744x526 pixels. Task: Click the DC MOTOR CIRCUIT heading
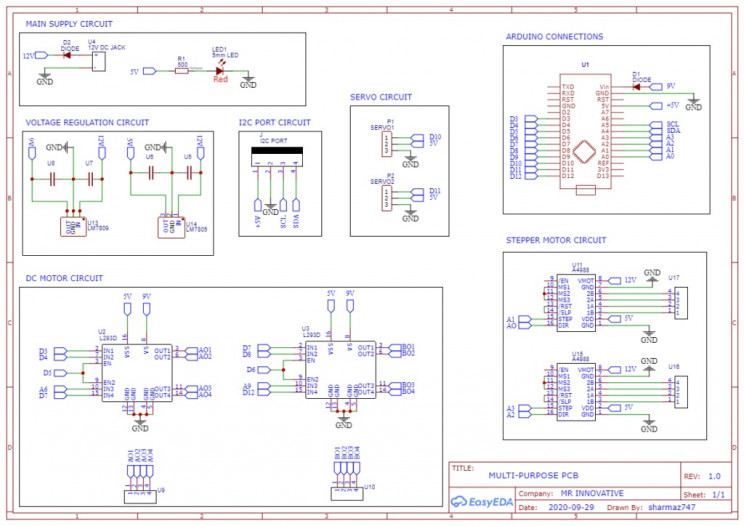pyautogui.click(x=64, y=278)
